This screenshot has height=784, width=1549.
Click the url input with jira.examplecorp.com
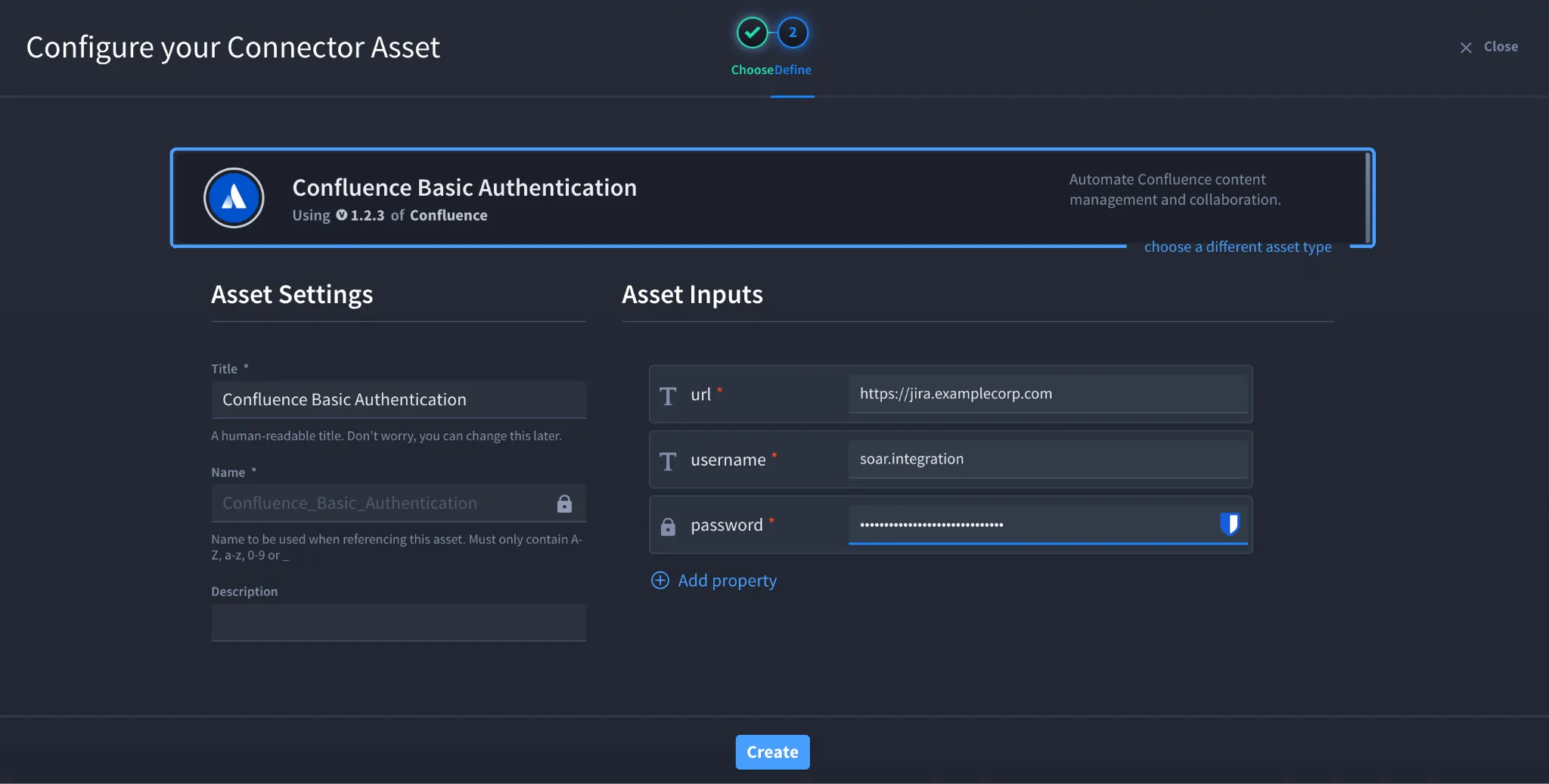pos(1048,394)
